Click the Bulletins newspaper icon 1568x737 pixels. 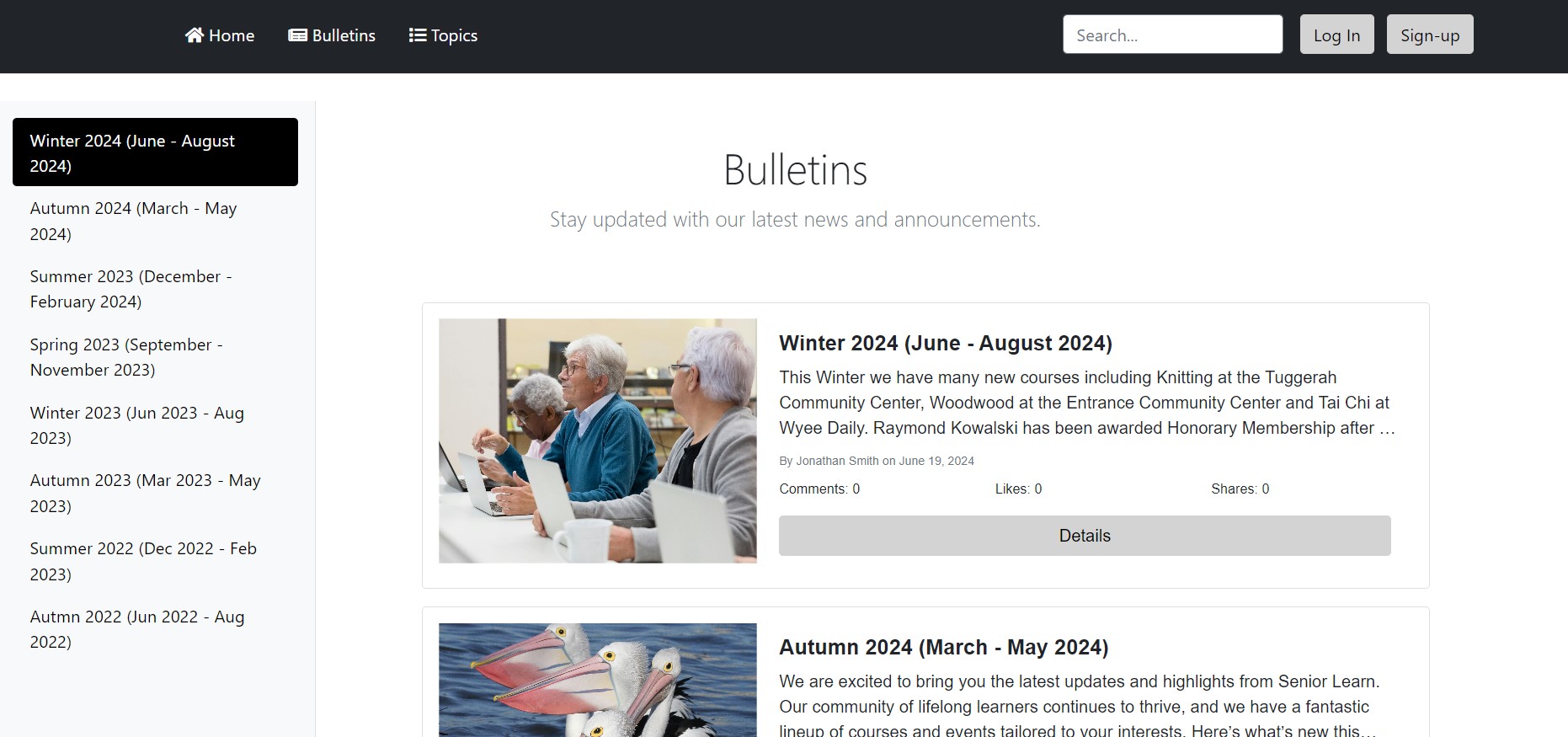click(x=297, y=35)
